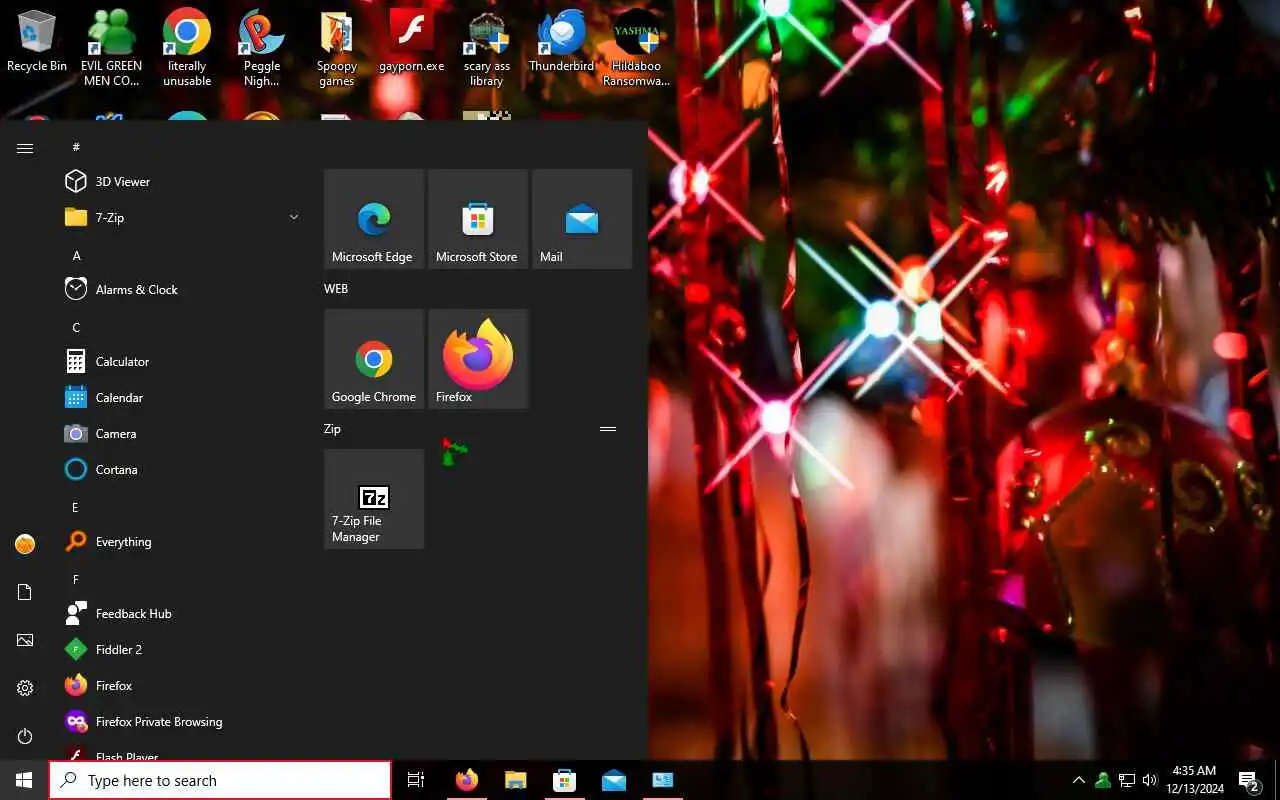
Task: Open the user account menu in Start sidebar
Action: (25, 544)
